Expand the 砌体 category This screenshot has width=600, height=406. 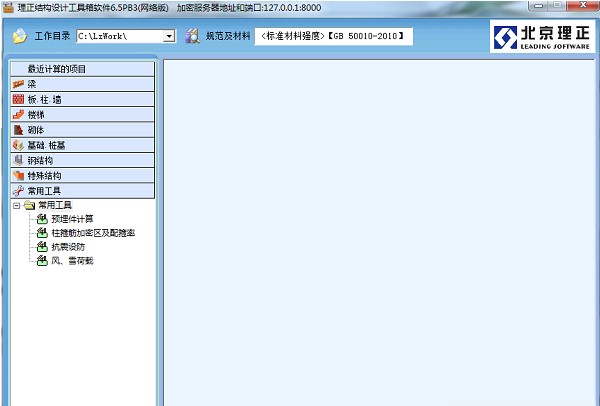point(83,130)
